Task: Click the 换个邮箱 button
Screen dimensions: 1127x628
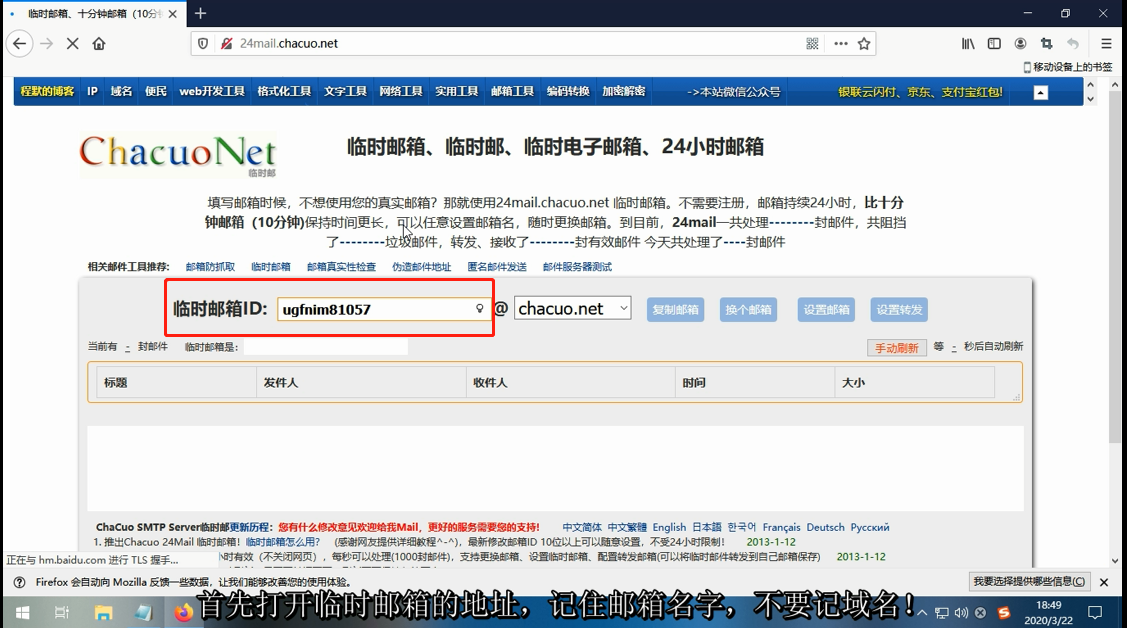Action: 748,310
